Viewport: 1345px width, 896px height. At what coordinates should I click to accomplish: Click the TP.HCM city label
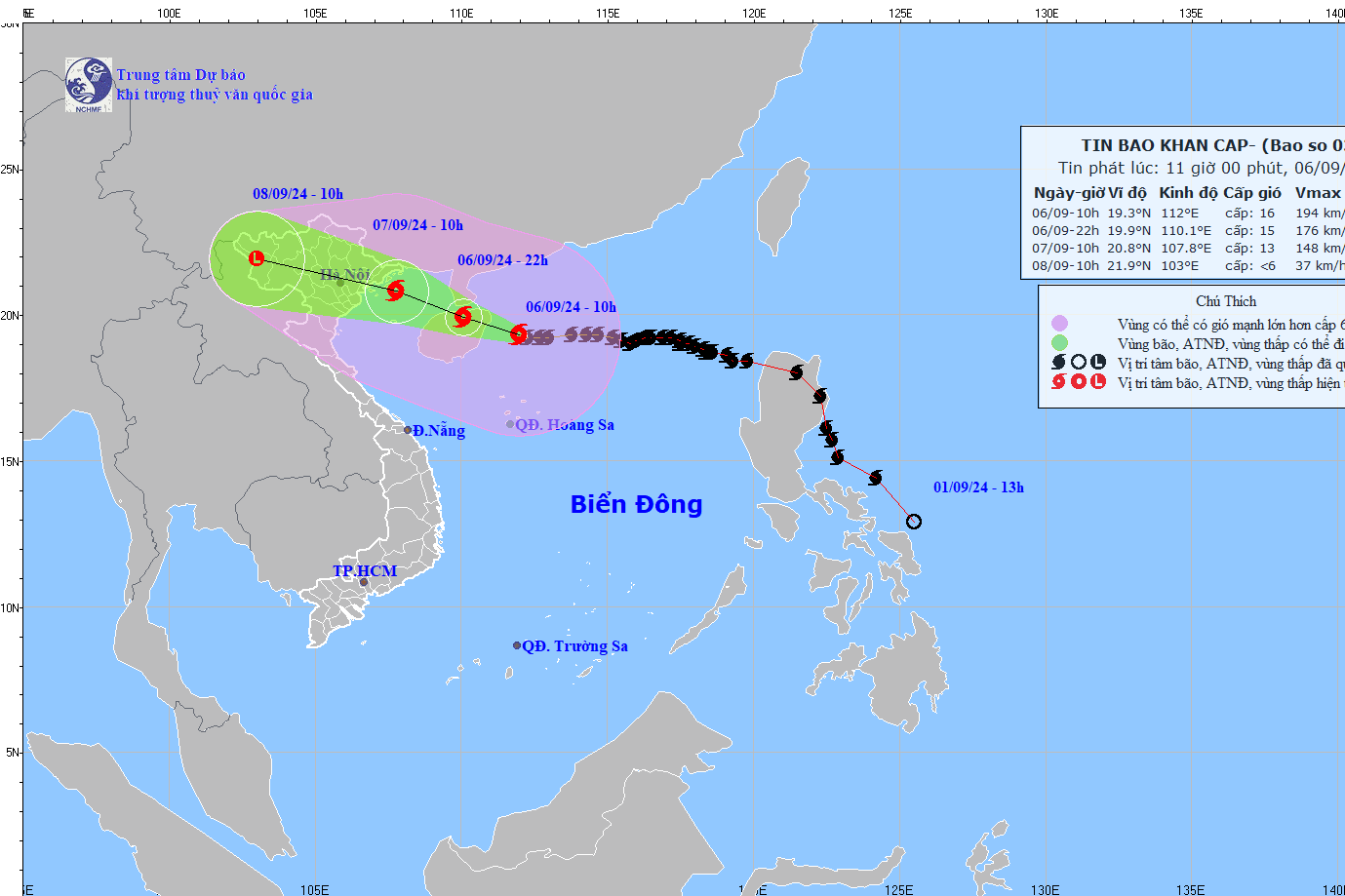click(x=365, y=571)
